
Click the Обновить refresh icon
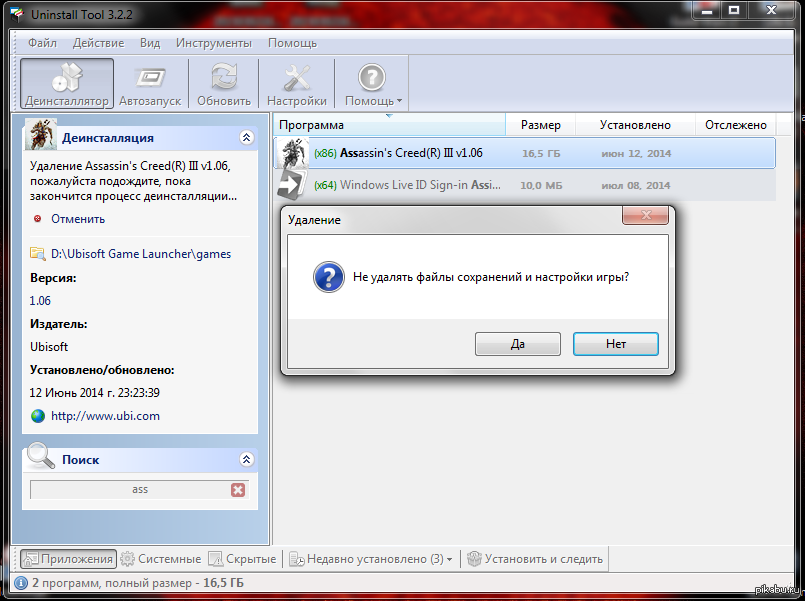pyautogui.click(x=224, y=77)
